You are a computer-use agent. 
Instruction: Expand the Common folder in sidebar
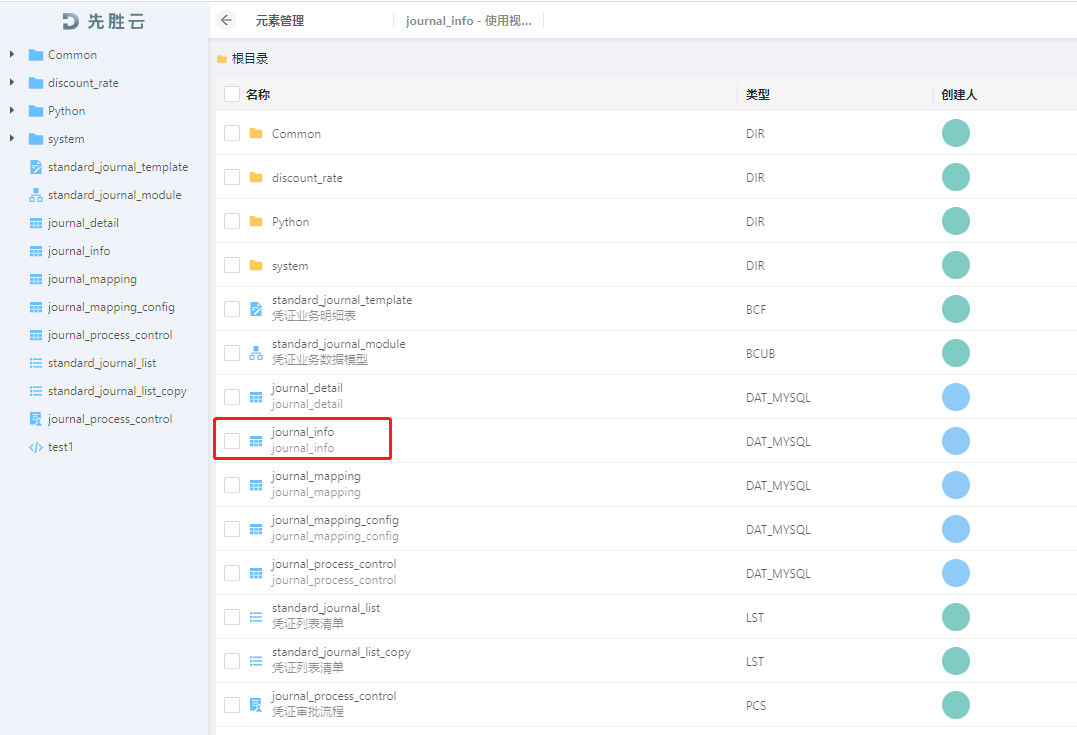[12, 54]
